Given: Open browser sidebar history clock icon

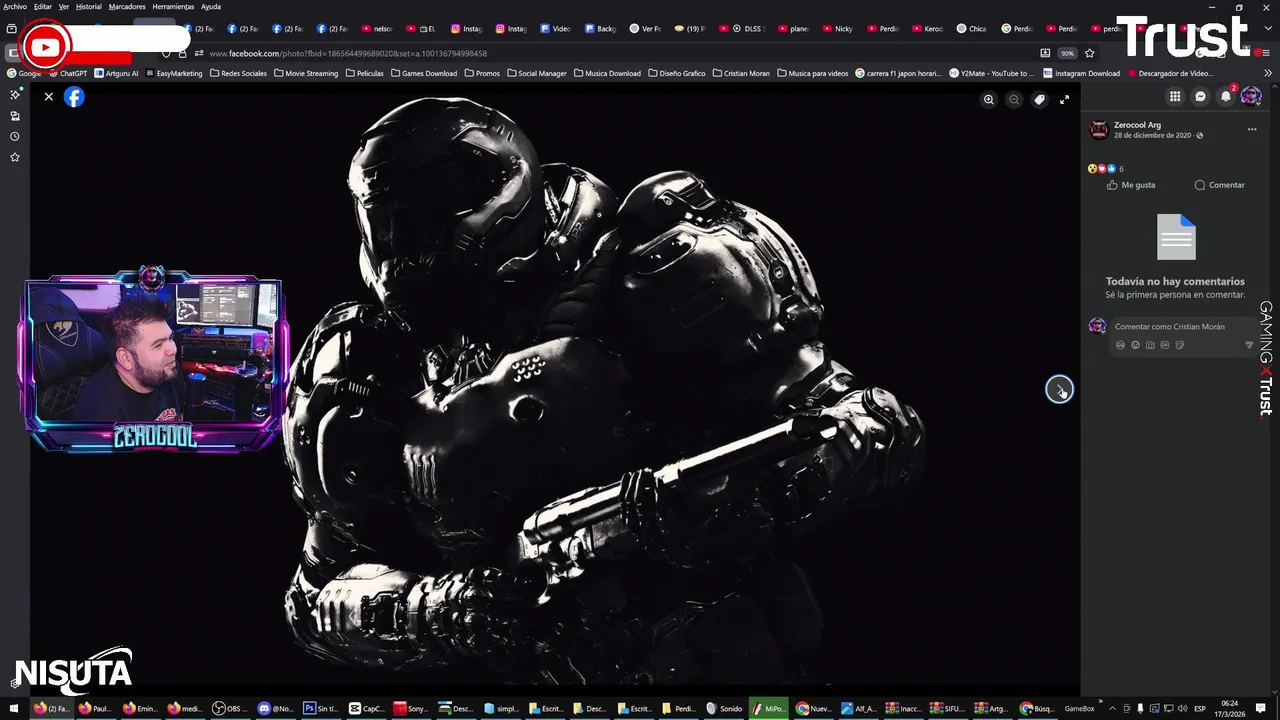Looking at the screenshot, I should (14, 136).
